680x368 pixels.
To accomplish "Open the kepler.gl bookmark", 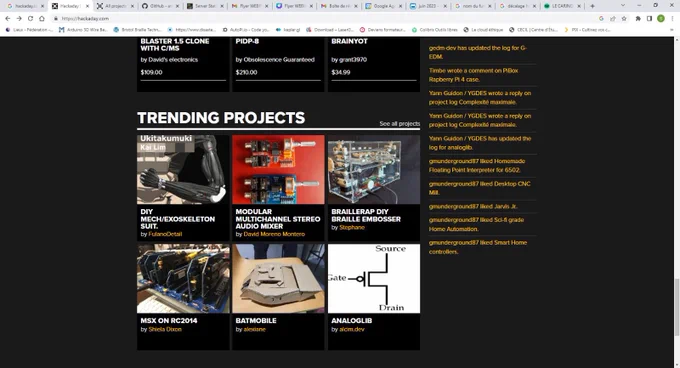I will click(x=288, y=30).
